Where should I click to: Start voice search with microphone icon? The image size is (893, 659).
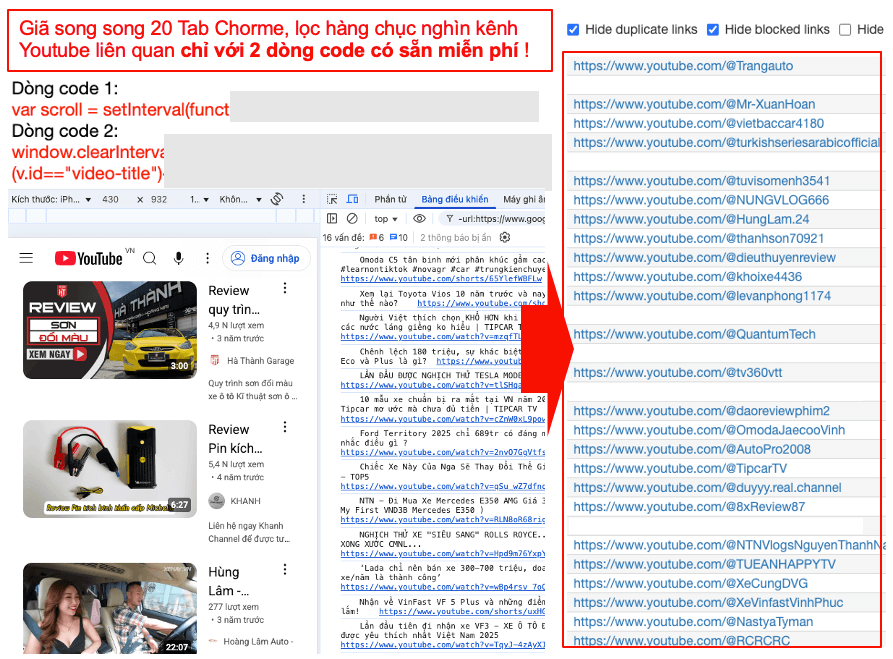(179, 258)
